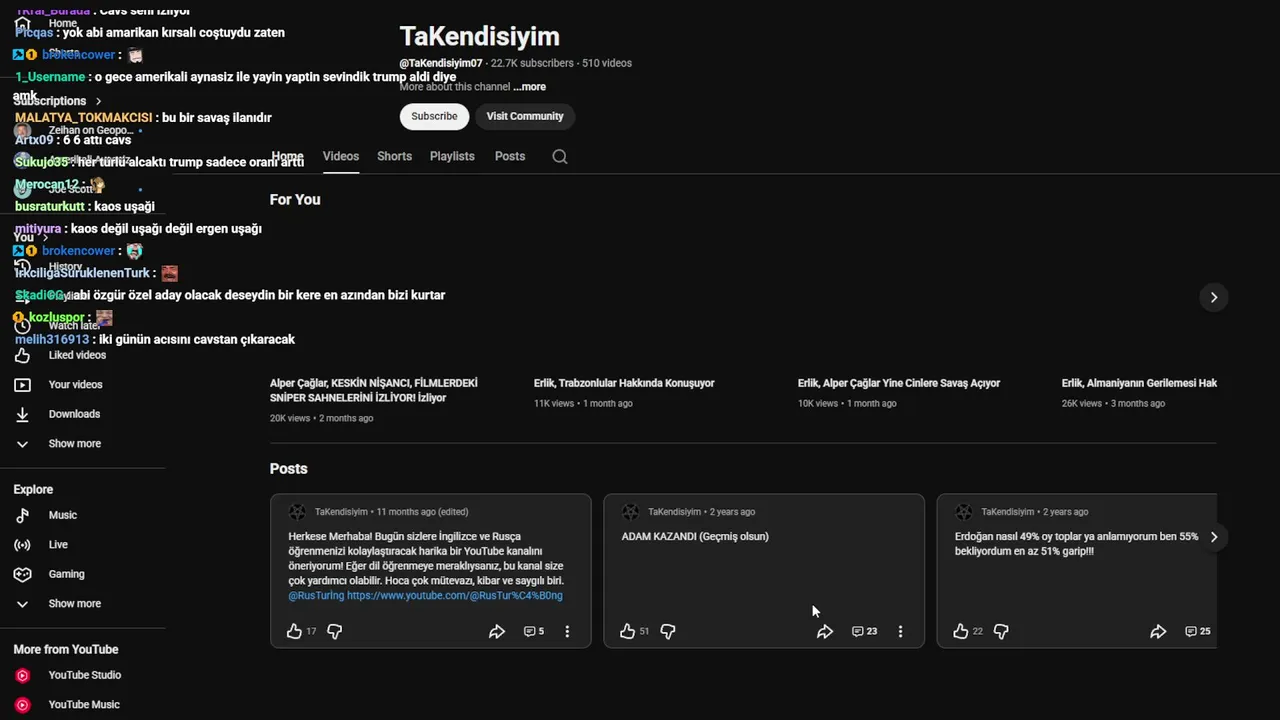Dislike the ADAM KAZANDI post
This screenshot has height=720, width=1280.
668,631
